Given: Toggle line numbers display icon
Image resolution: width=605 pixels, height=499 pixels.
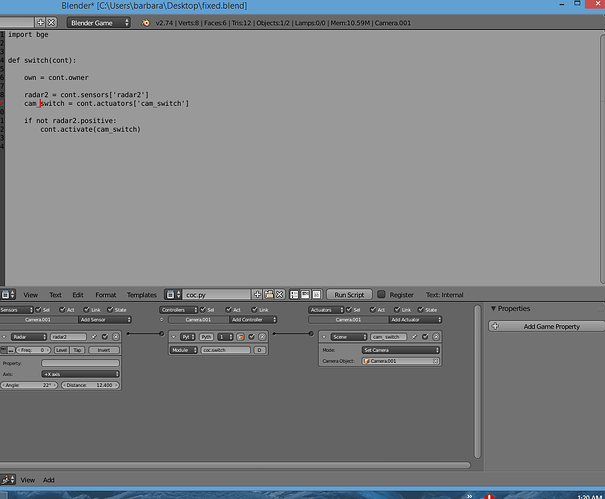Looking at the screenshot, I should click(294, 295).
